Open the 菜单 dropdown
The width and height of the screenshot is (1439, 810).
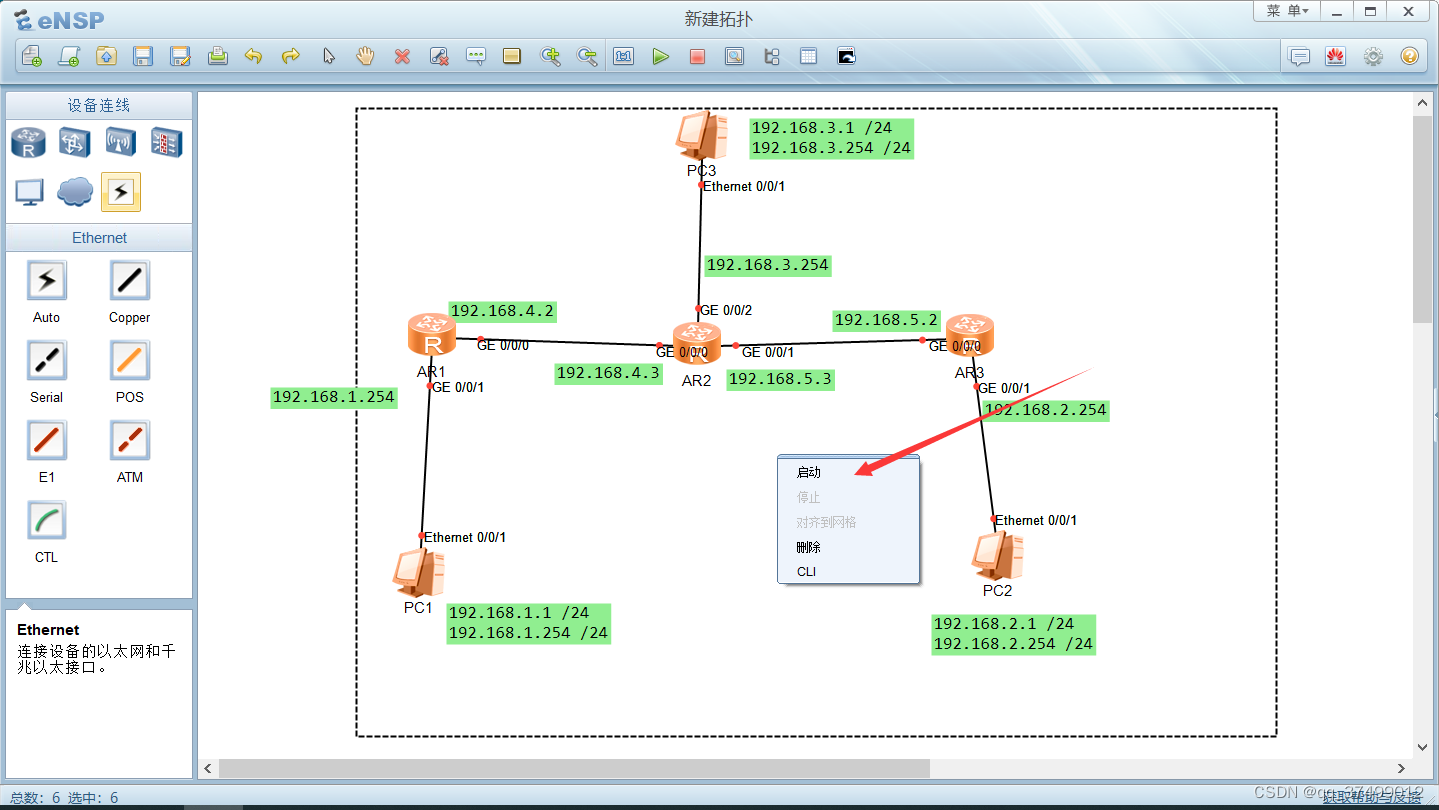coord(1285,11)
